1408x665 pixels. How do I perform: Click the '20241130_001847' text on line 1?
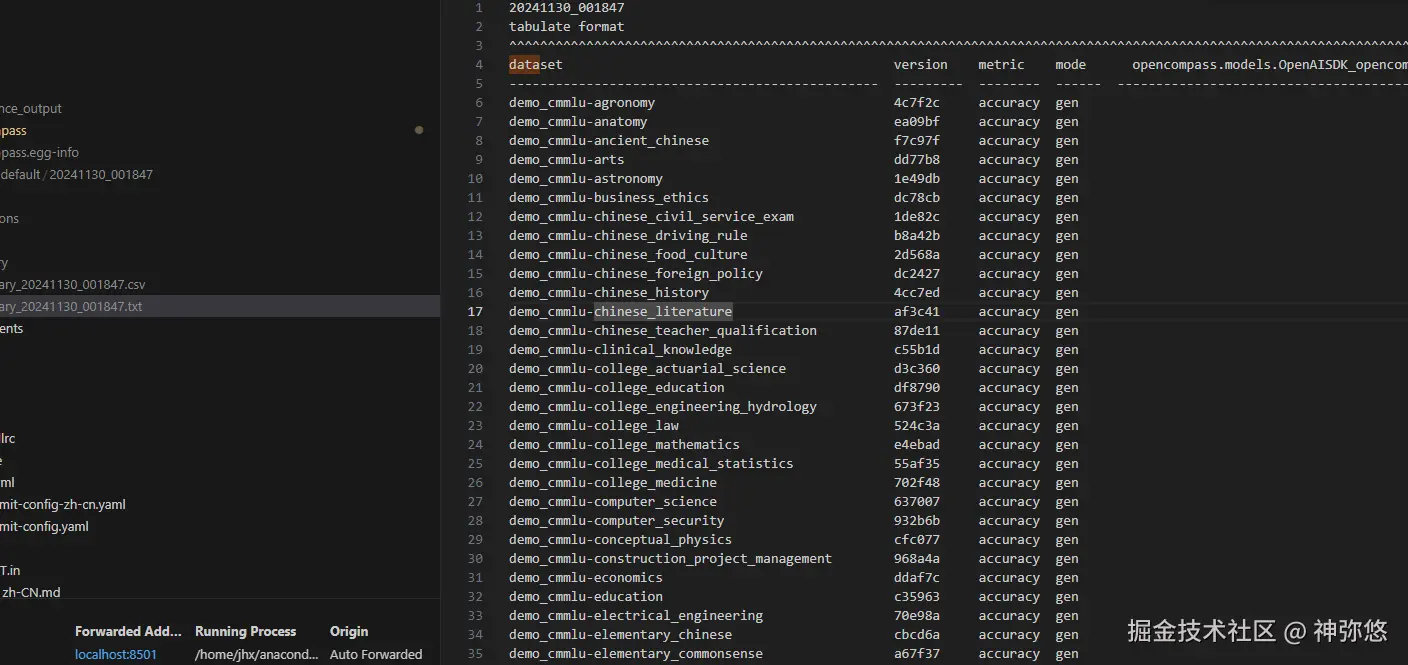[567, 7]
